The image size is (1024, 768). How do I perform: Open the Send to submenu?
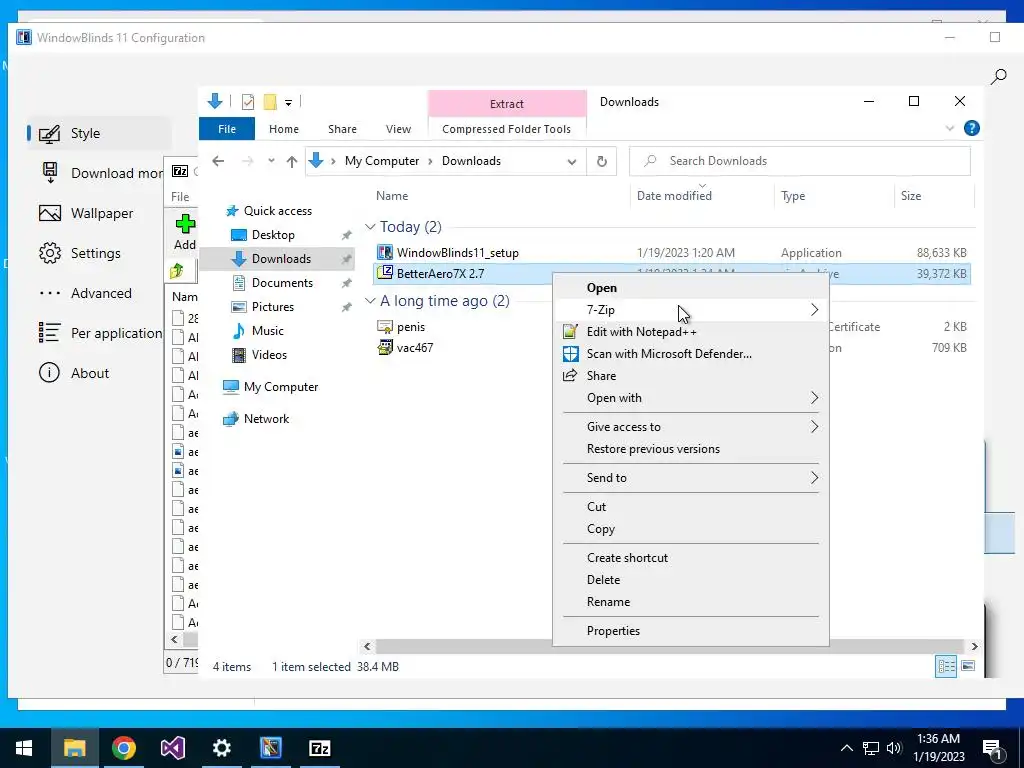691,477
